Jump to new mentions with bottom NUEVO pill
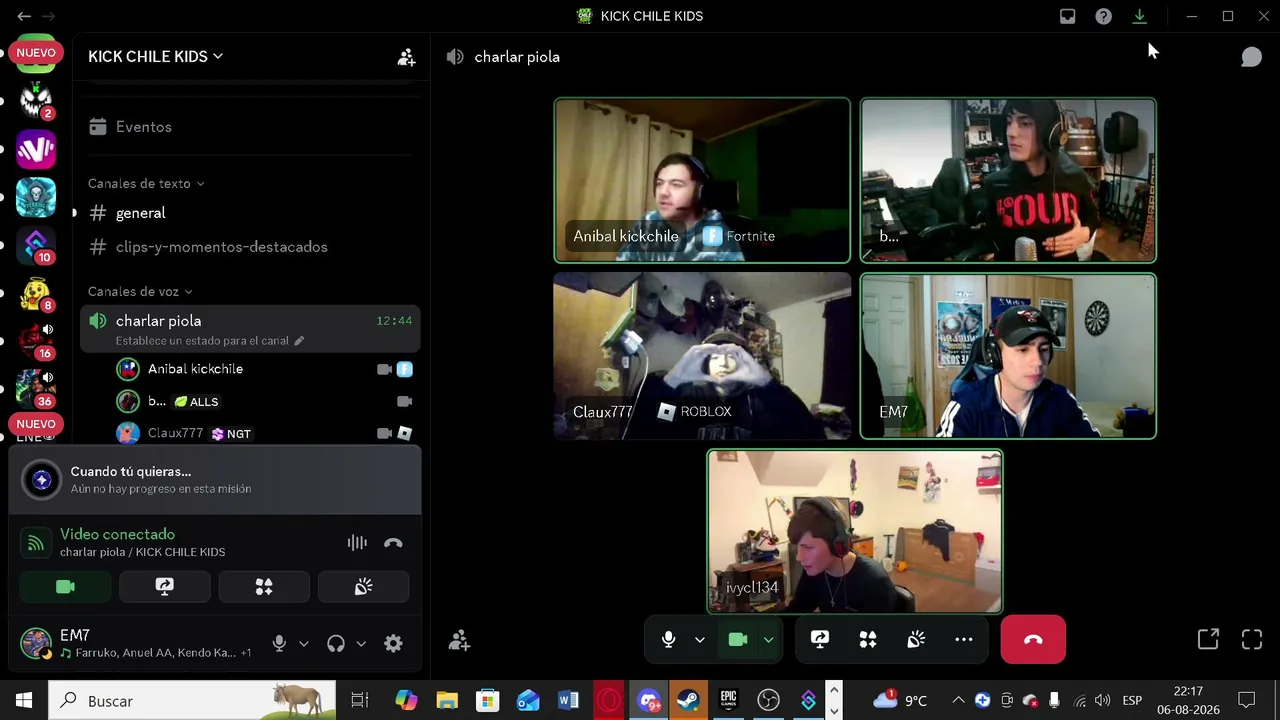 [x=36, y=424]
